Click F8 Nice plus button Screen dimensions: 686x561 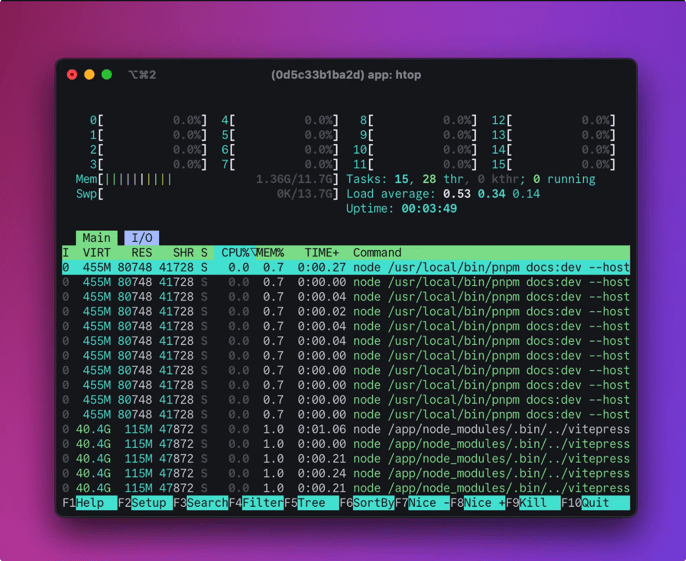click(x=478, y=503)
